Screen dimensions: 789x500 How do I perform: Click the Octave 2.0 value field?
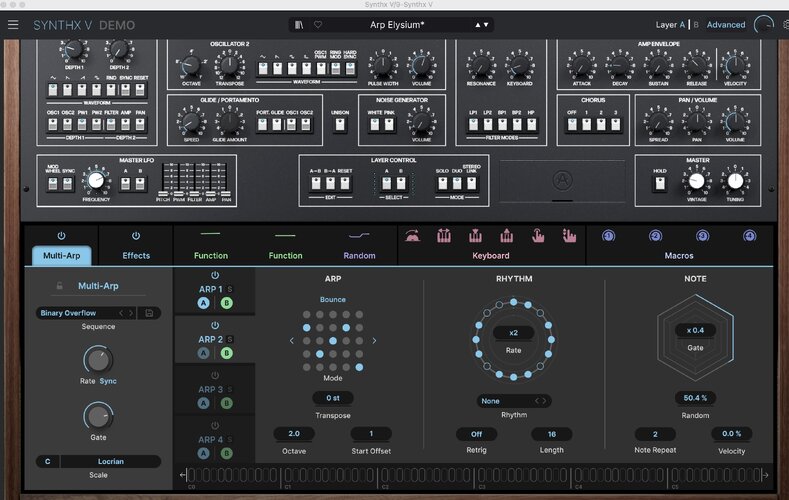pyautogui.click(x=294, y=434)
